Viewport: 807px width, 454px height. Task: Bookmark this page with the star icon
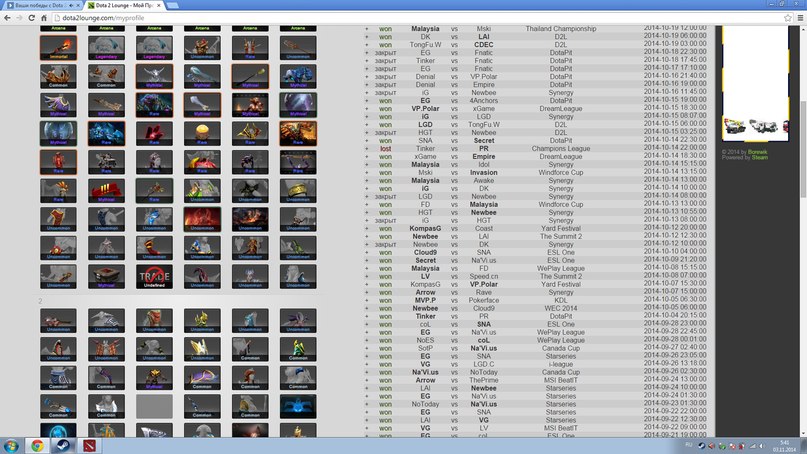(x=787, y=18)
